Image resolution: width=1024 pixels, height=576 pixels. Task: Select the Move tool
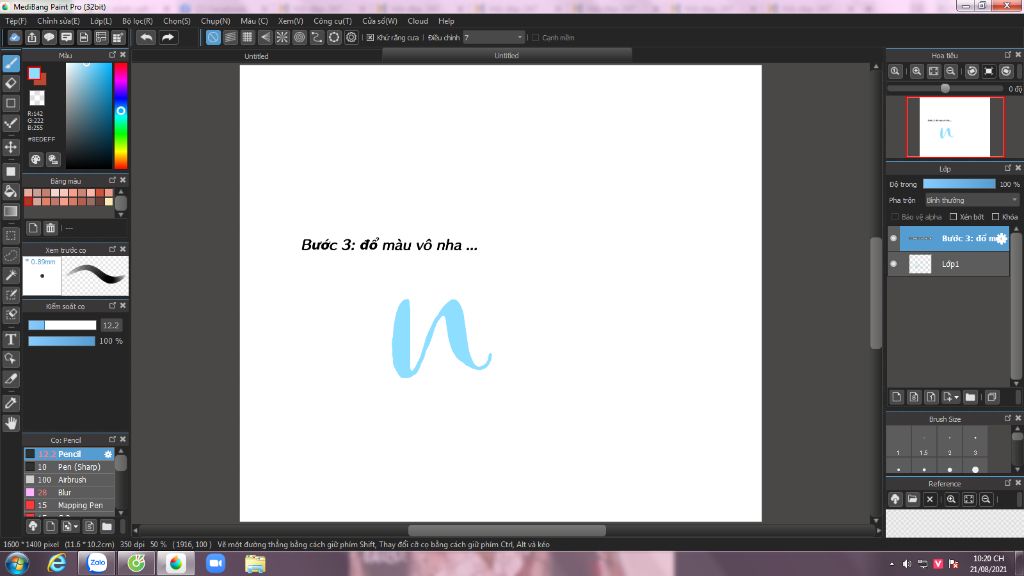(x=11, y=147)
